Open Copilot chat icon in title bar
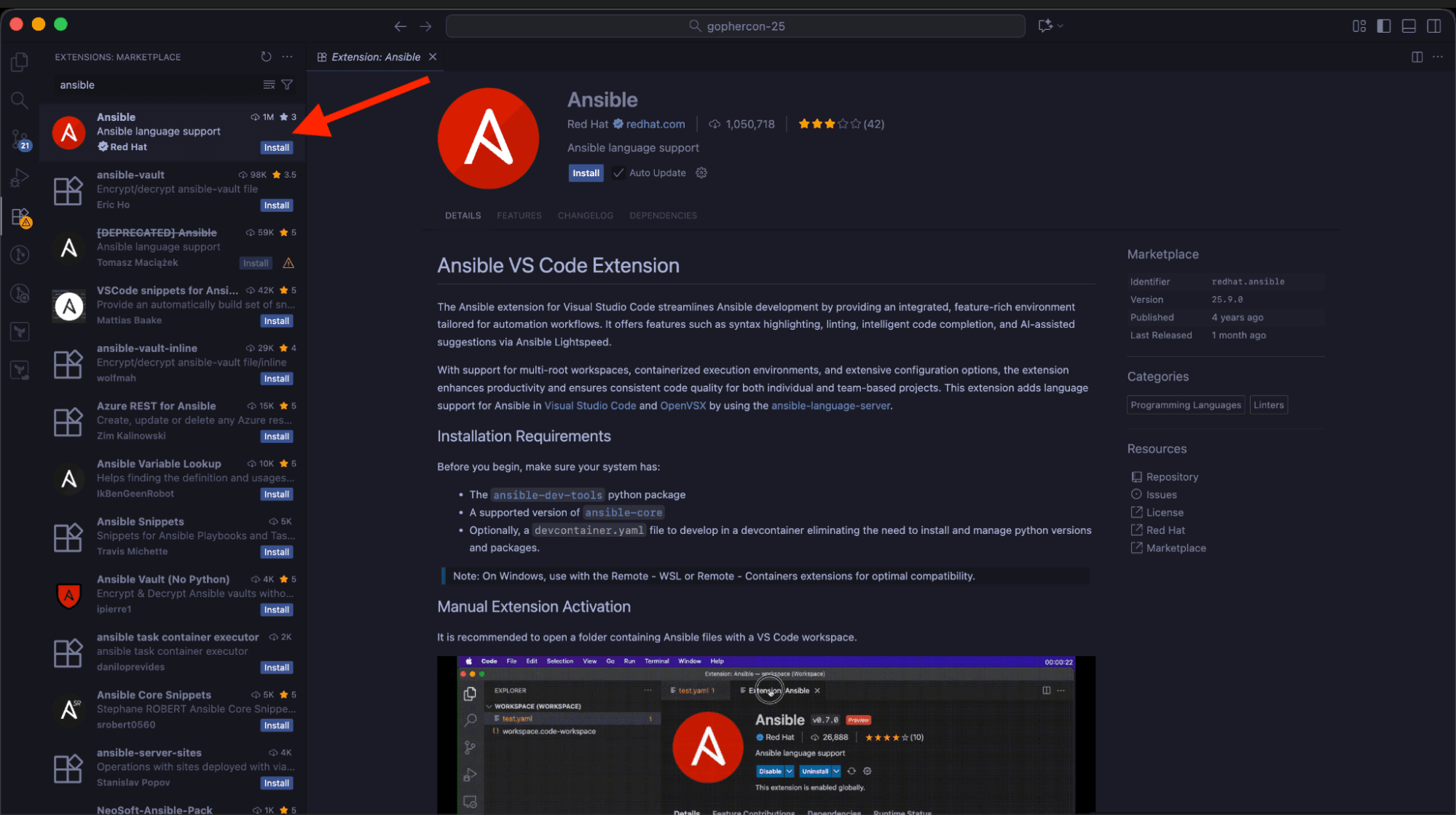 (1046, 25)
